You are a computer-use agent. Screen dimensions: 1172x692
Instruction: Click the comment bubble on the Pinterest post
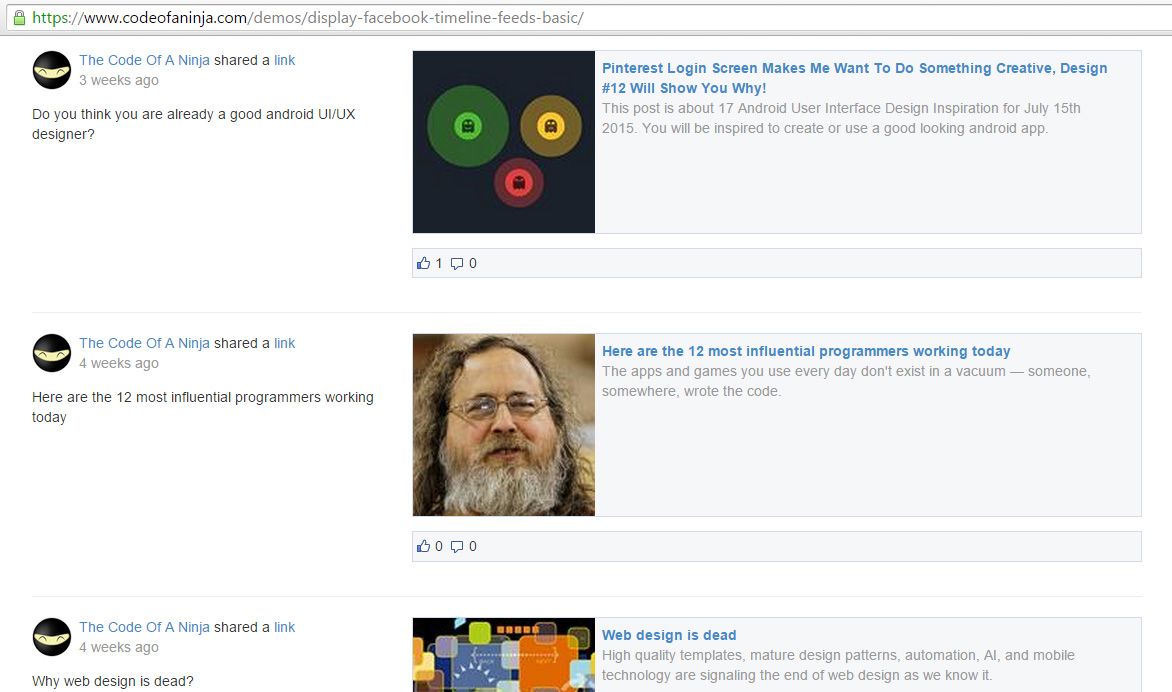point(455,263)
